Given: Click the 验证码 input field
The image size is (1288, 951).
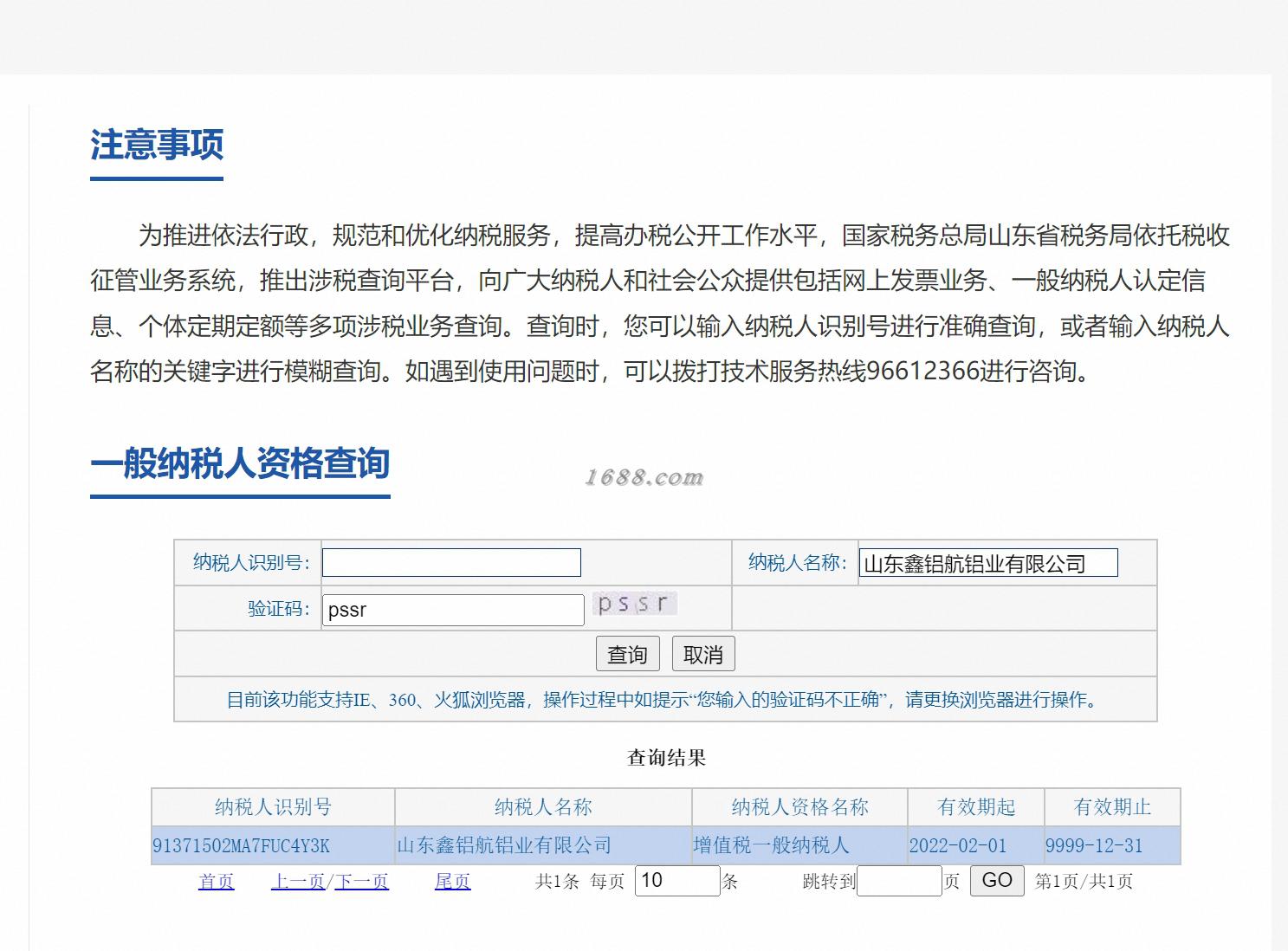Looking at the screenshot, I should (x=453, y=610).
